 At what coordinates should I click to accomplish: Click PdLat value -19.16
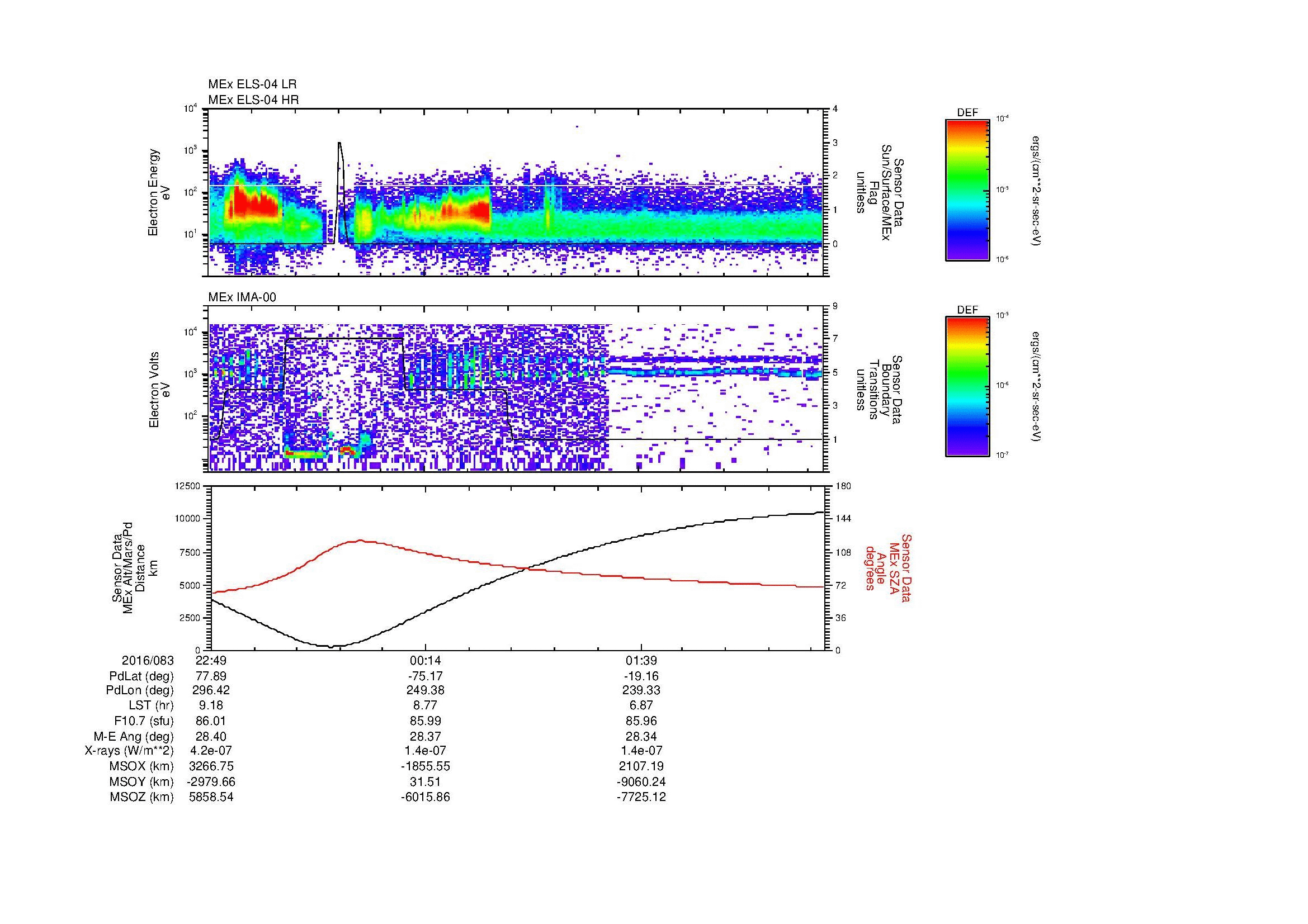(641, 676)
